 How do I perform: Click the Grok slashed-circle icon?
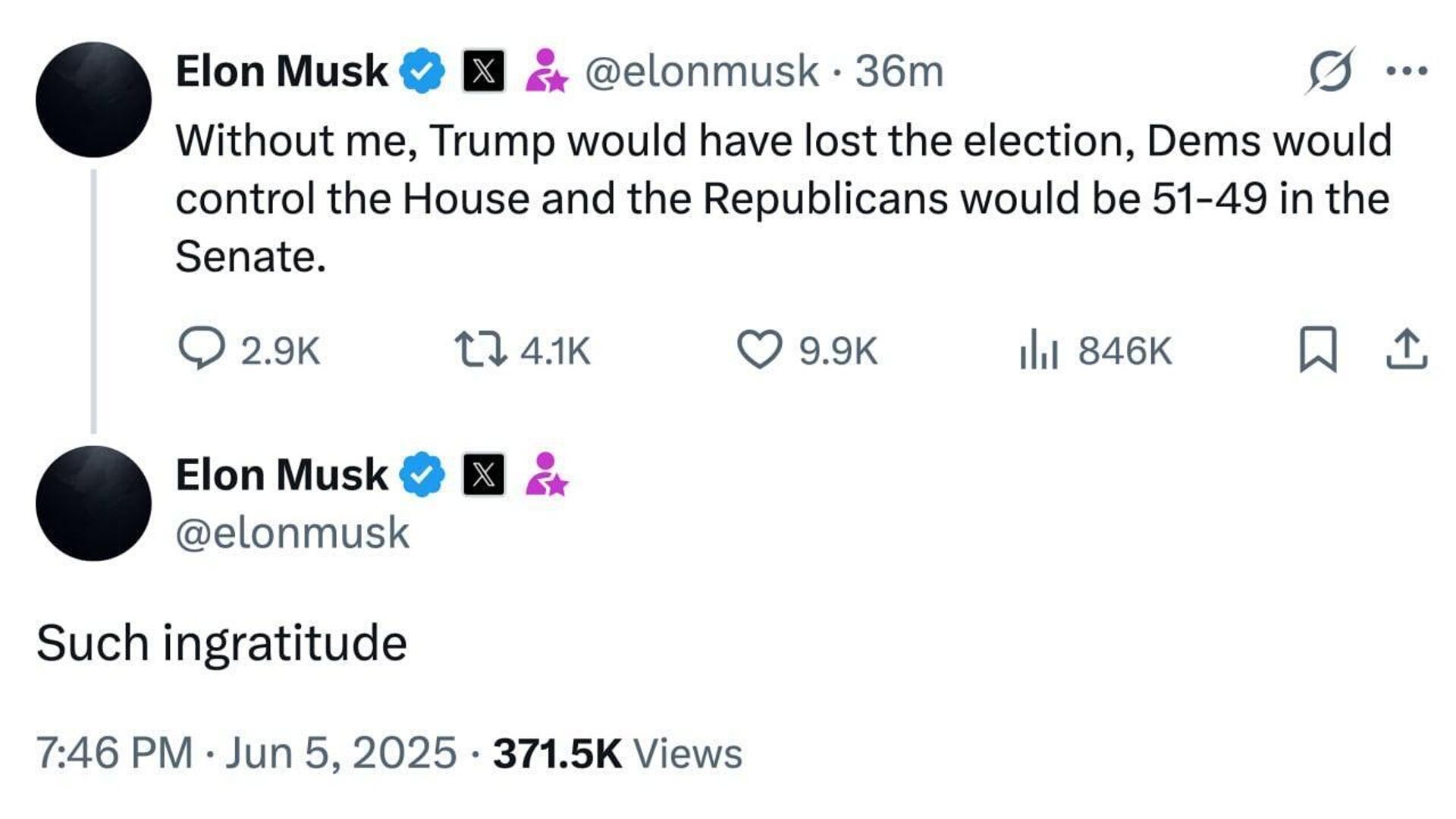(x=1329, y=71)
